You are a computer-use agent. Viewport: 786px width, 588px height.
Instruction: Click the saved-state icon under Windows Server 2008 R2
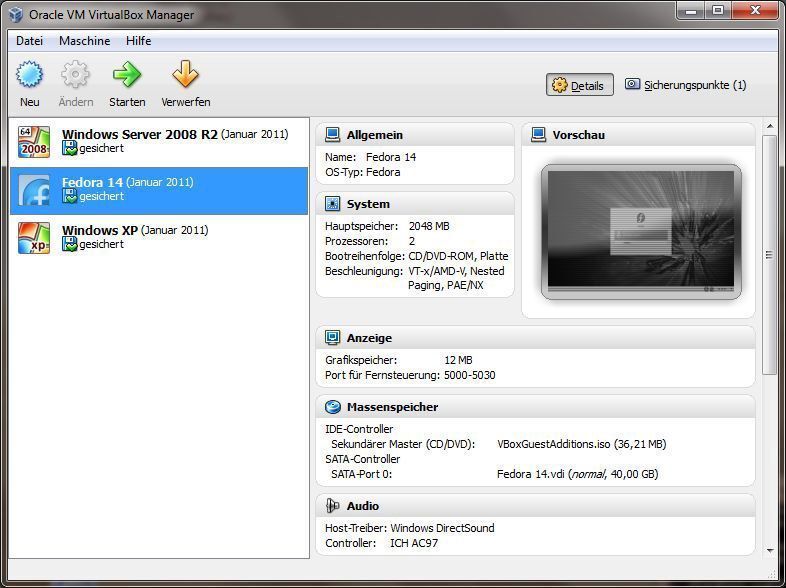pos(70,148)
